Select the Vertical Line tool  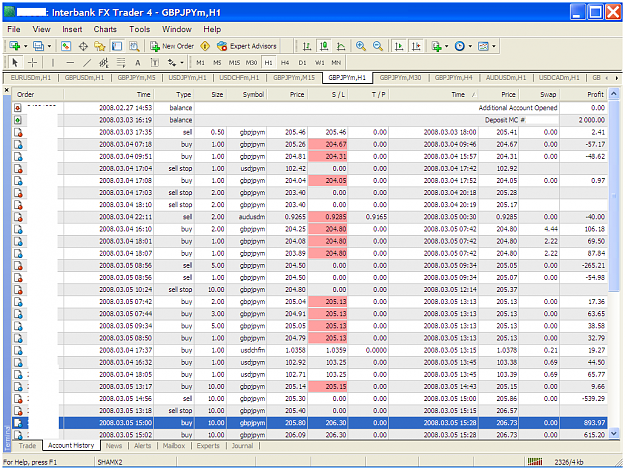53,63
